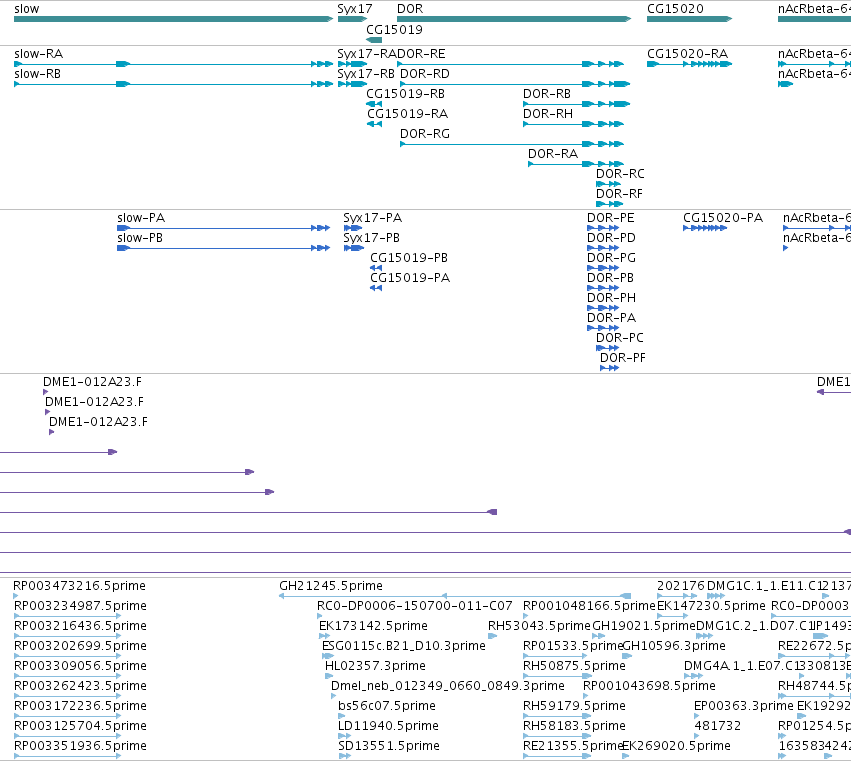Image resolution: width=851 pixels, height=761 pixels.
Task: Select the RC0-DP0006-150700-011-C07 EST
Action: click(x=320, y=616)
